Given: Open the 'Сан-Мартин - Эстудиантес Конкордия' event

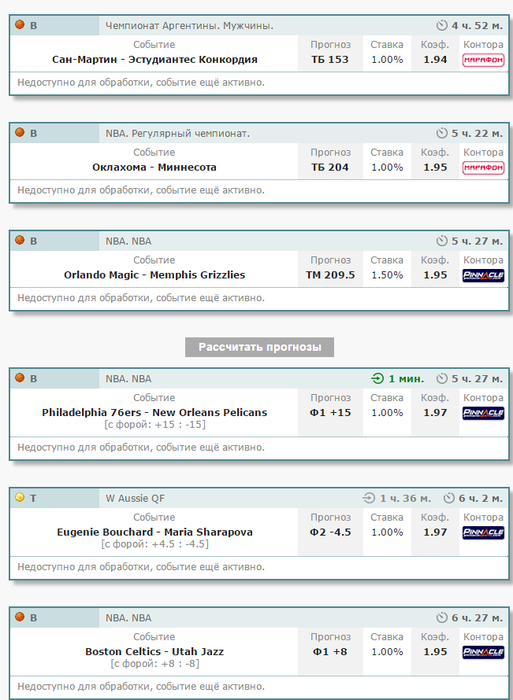Looking at the screenshot, I should coord(154,59).
